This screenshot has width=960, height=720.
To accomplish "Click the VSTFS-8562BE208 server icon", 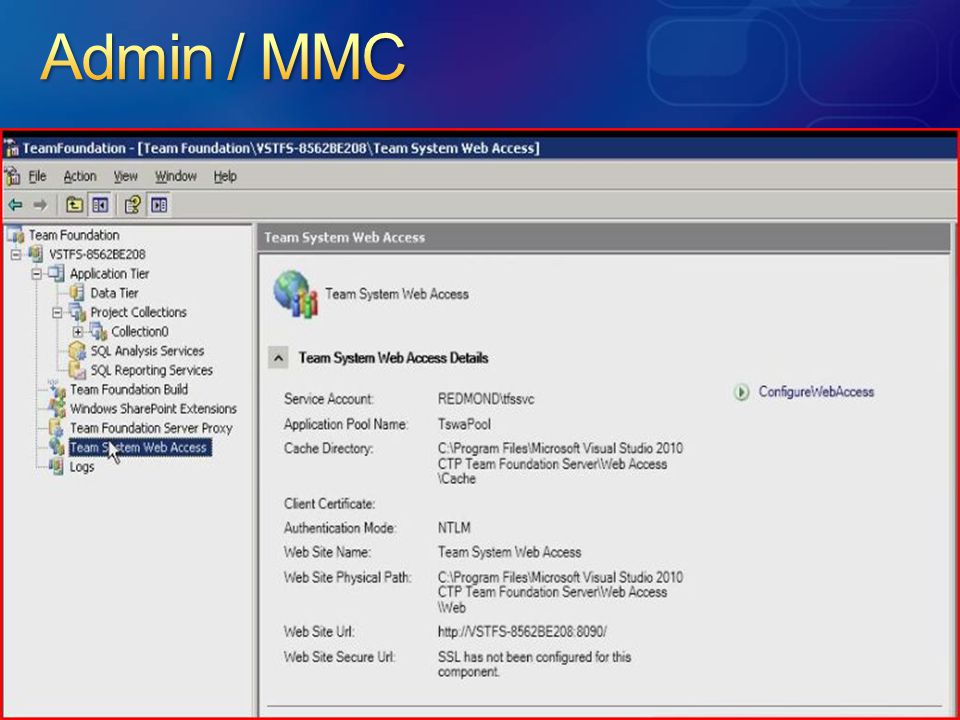I will (36, 254).
